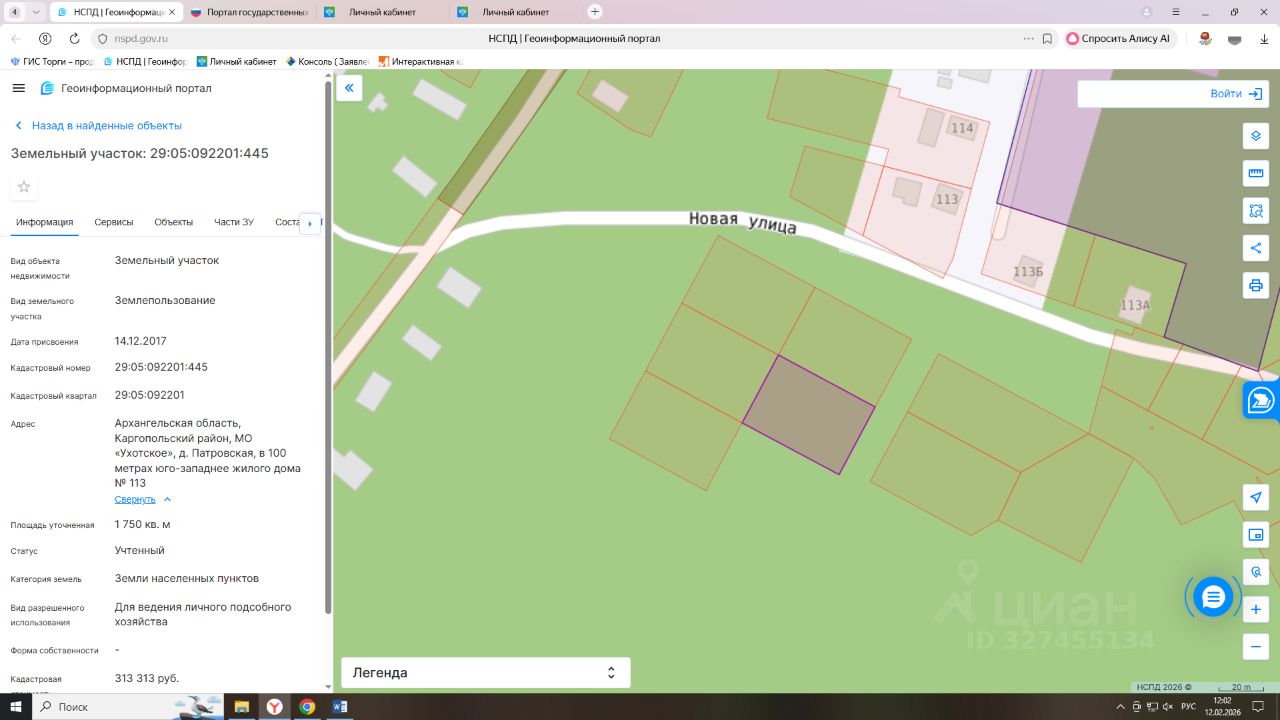The width and height of the screenshot is (1280, 720).
Task: Open Chrome from the taskbar
Action: pos(307,706)
